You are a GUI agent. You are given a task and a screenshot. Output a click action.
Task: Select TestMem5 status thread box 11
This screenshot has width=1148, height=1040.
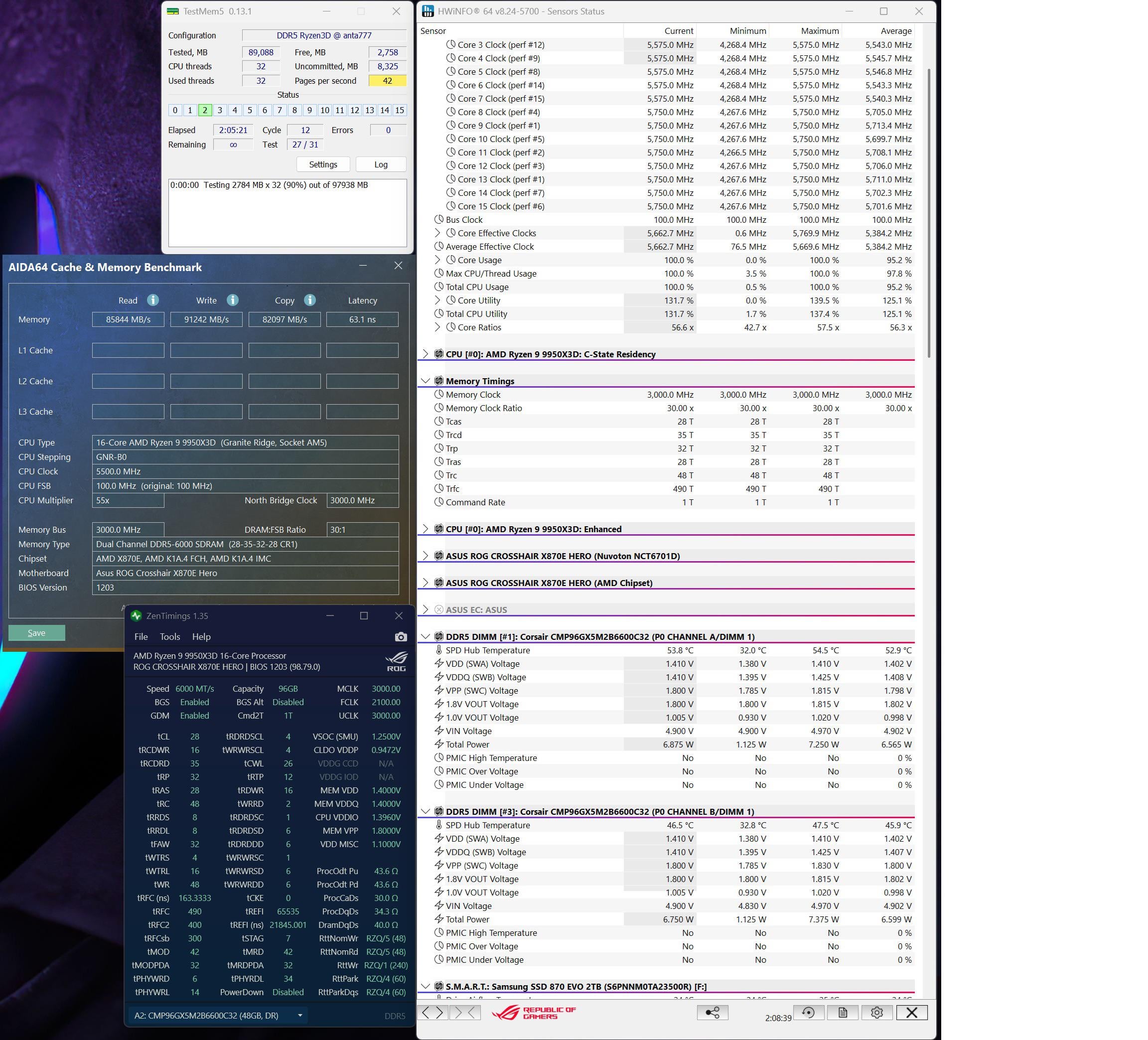click(339, 111)
